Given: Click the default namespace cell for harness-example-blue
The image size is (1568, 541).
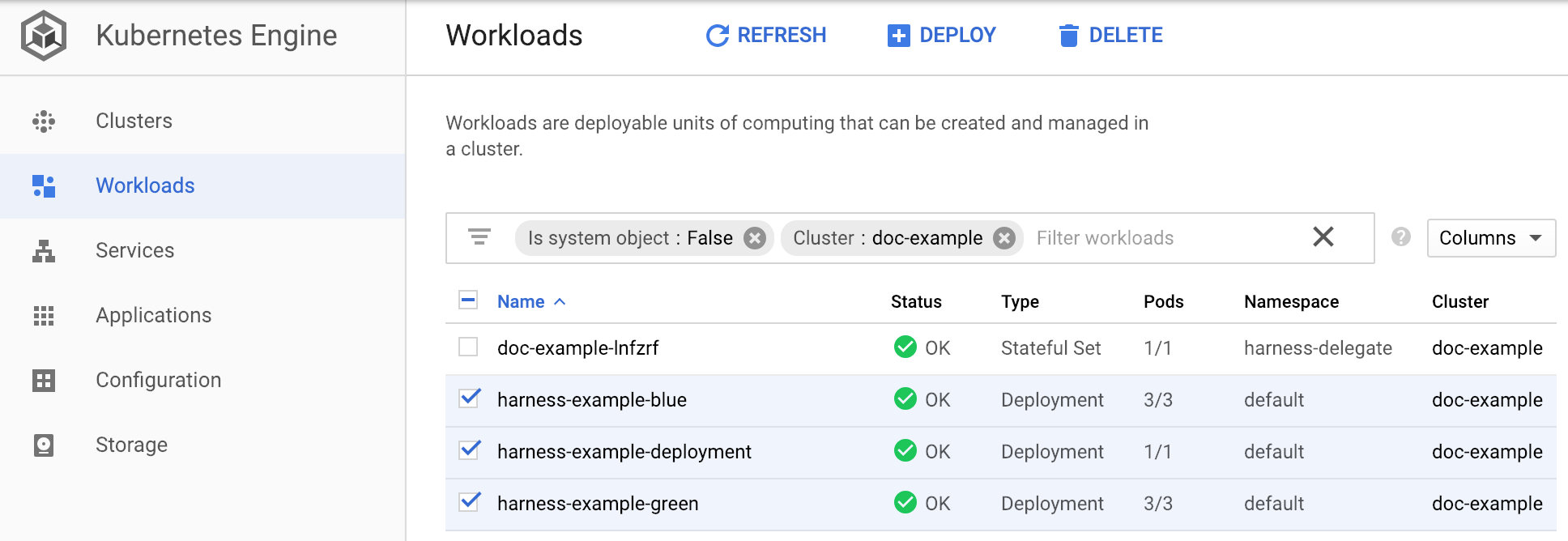Looking at the screenshot, I should (1274, 400).
